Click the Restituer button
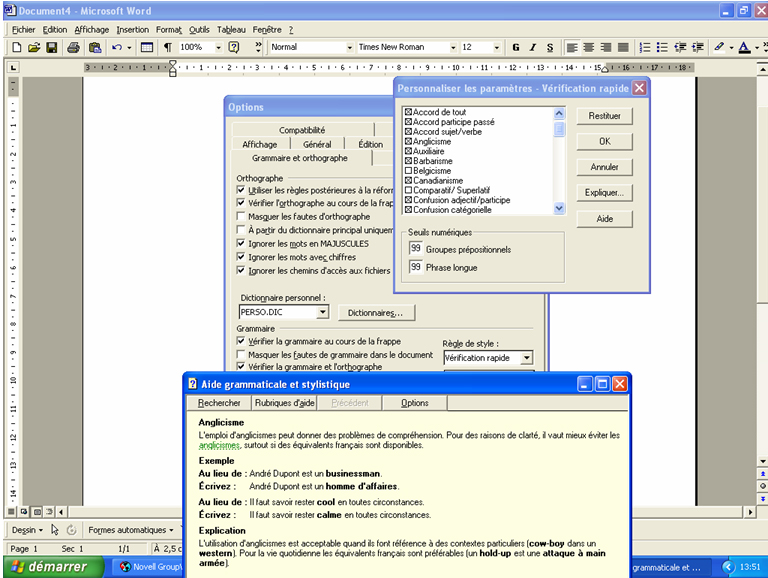Image resolution: width=768 pixels, height=578 pixels. pyautogui.click(x=604, y=116)
